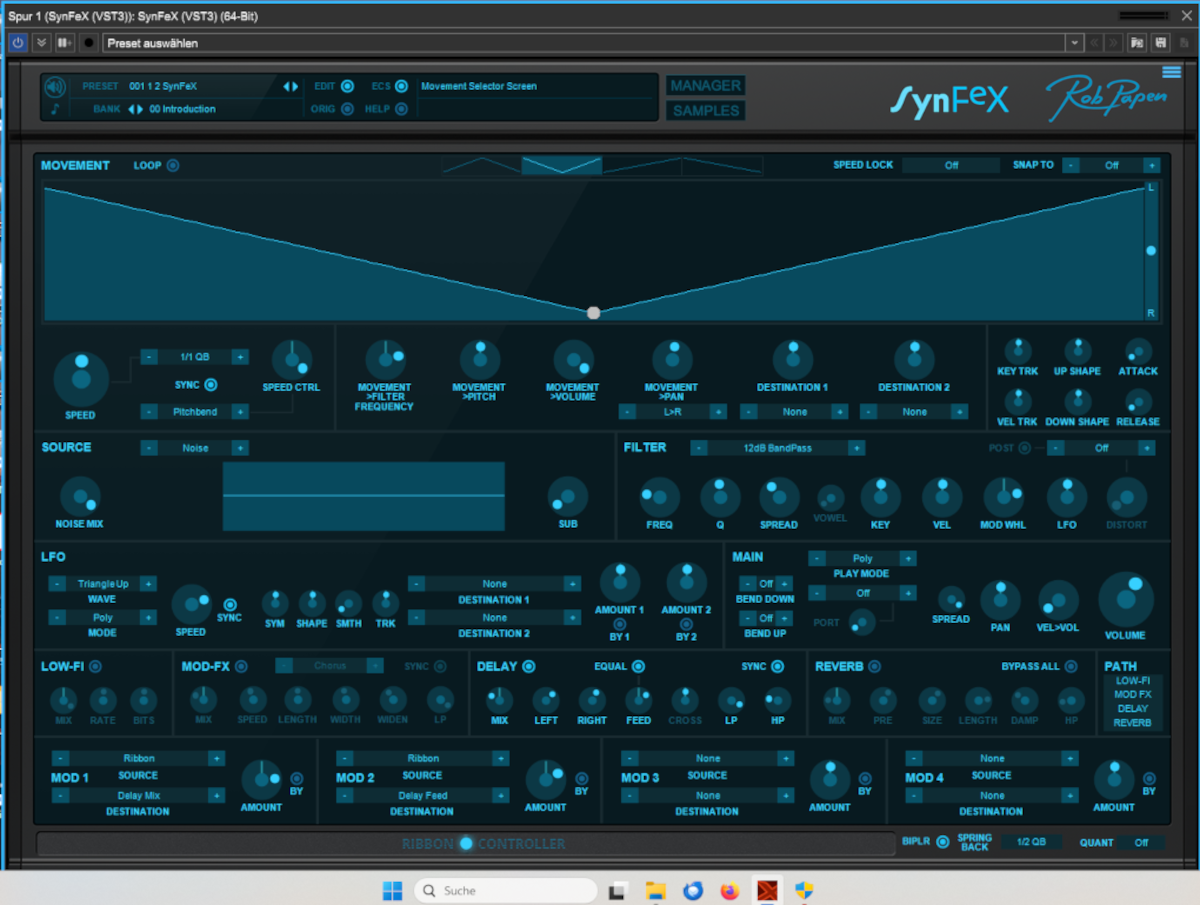
Task: Open Task View from the taskbar
Action: pos(618,890)
